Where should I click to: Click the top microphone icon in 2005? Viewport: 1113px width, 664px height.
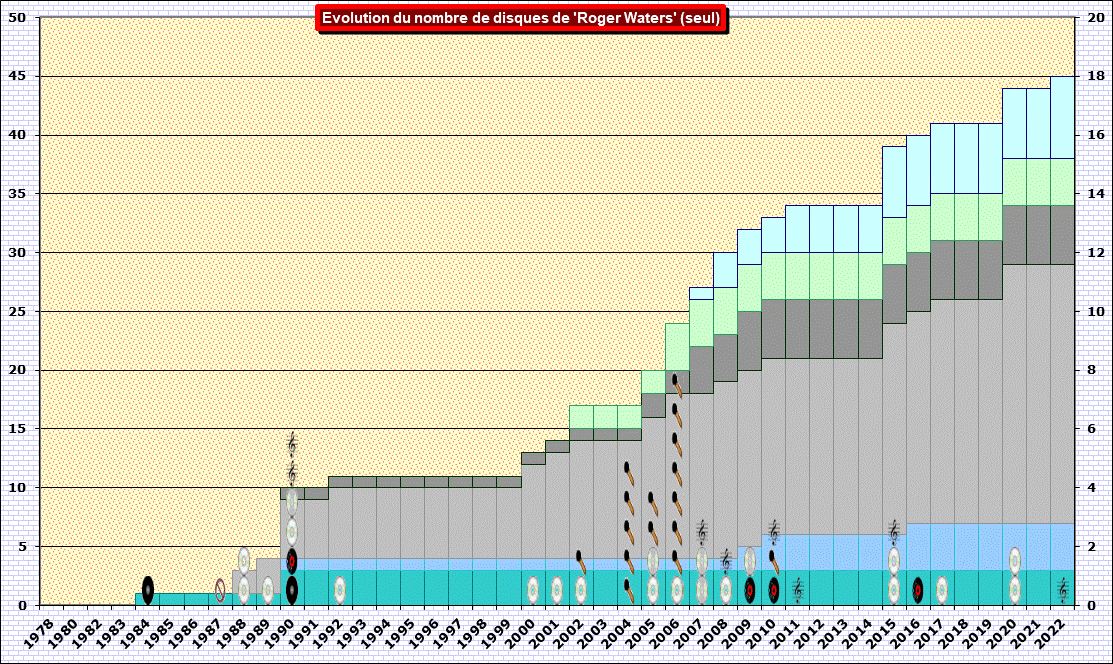pyautogui.click(x=653, y=503)
